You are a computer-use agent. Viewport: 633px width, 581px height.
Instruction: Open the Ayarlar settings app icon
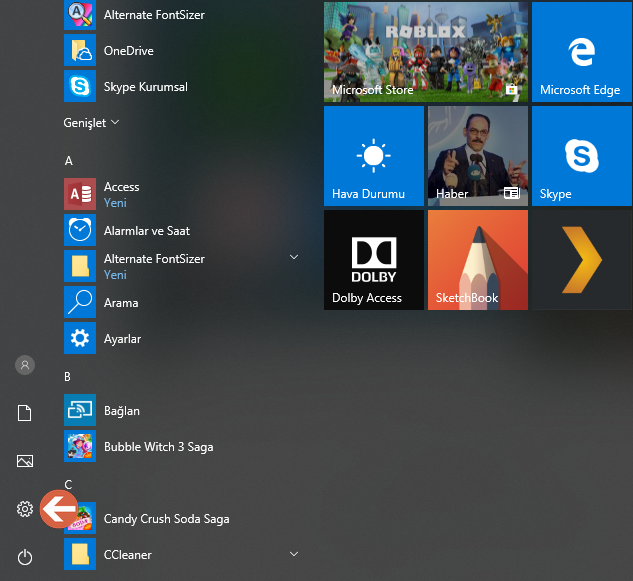[80, 338]
